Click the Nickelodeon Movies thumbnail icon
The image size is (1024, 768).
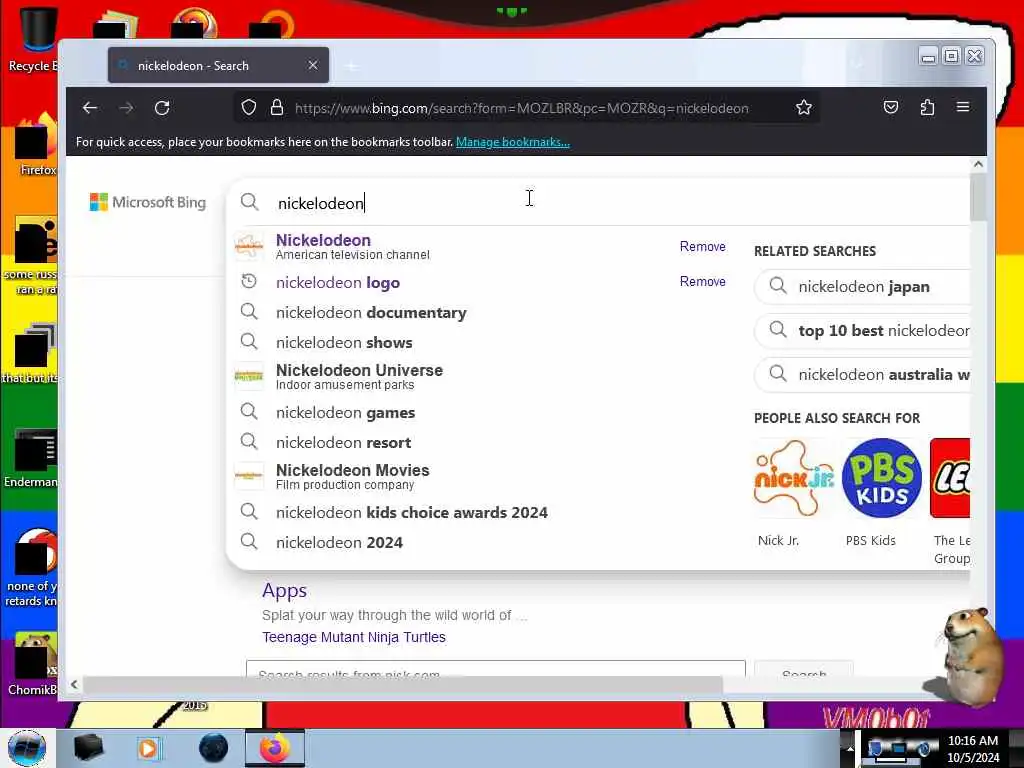click(249, 476)
